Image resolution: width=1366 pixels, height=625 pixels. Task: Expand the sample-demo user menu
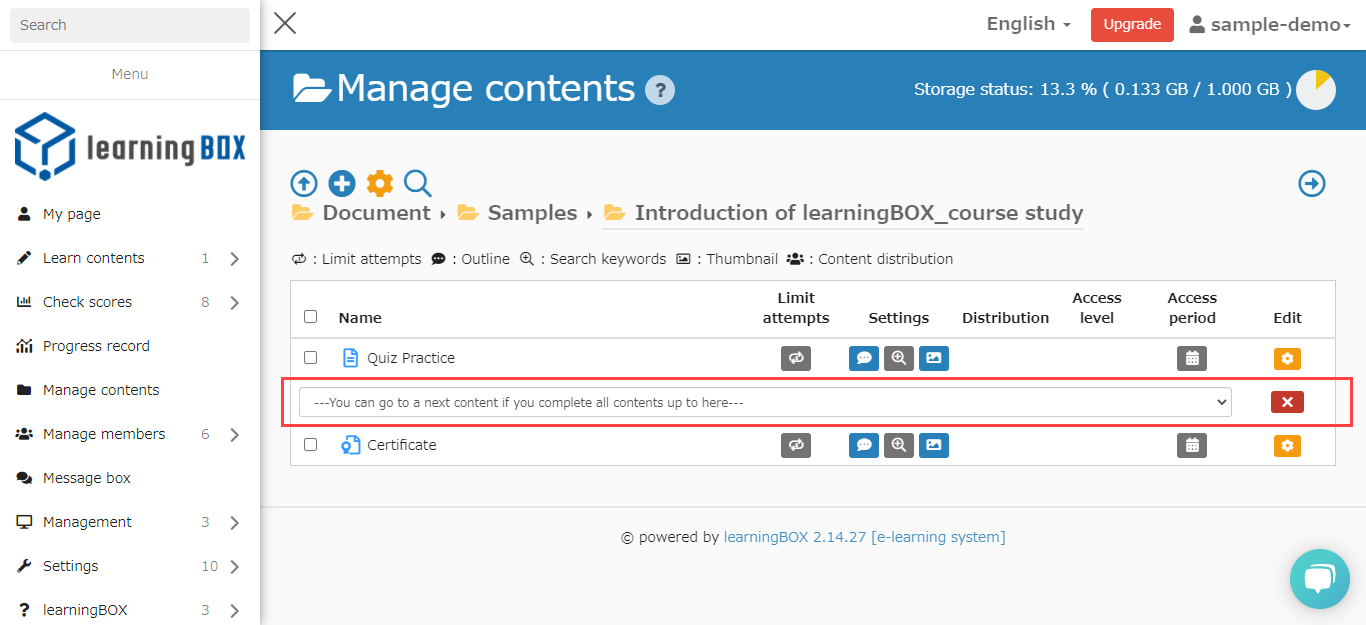[x=1270, y=25]
